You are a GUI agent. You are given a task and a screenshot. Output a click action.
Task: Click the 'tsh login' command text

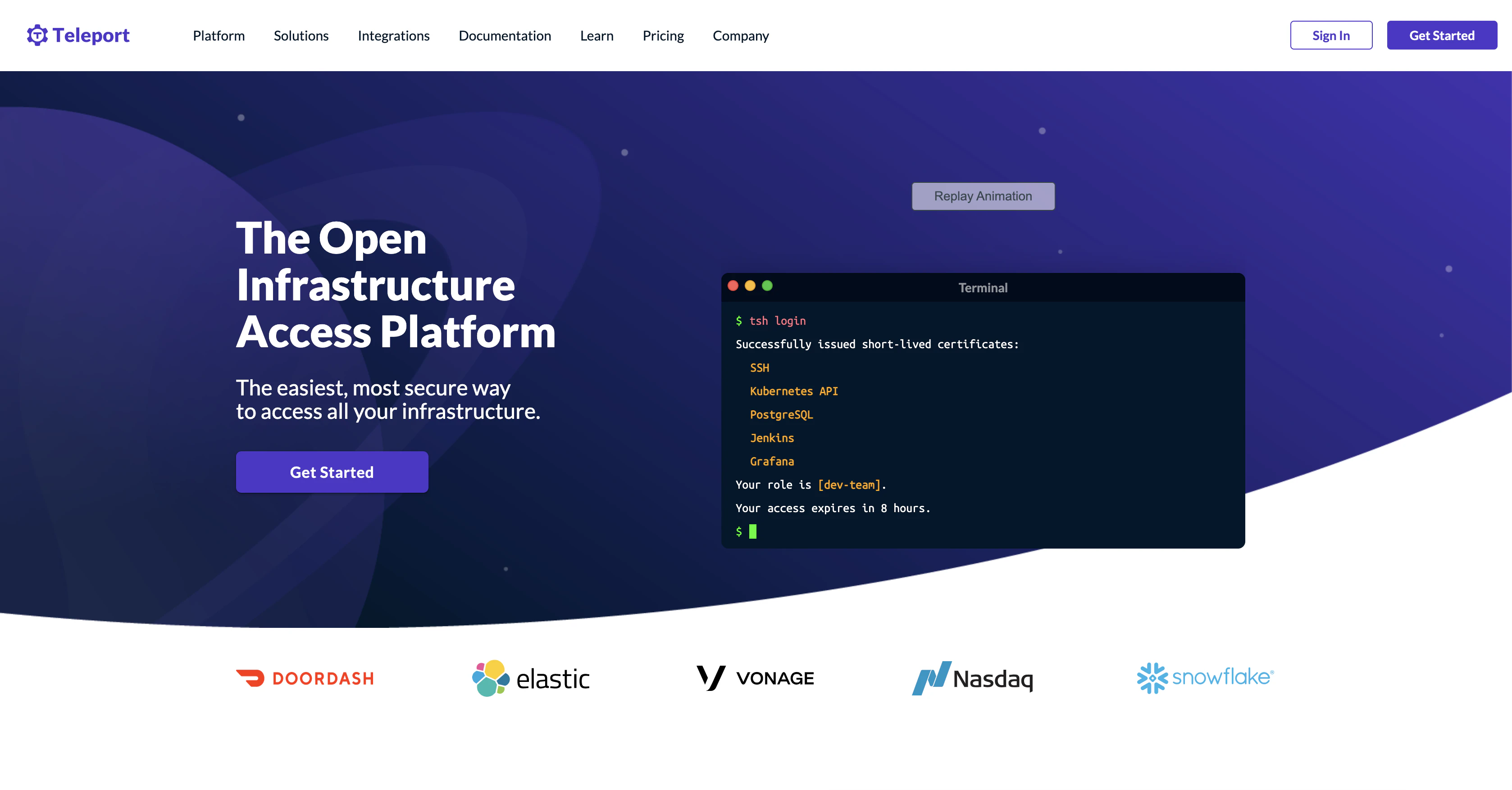tap(777, 321)
